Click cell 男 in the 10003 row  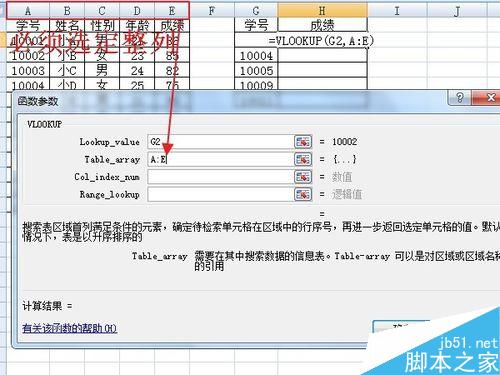102,70
